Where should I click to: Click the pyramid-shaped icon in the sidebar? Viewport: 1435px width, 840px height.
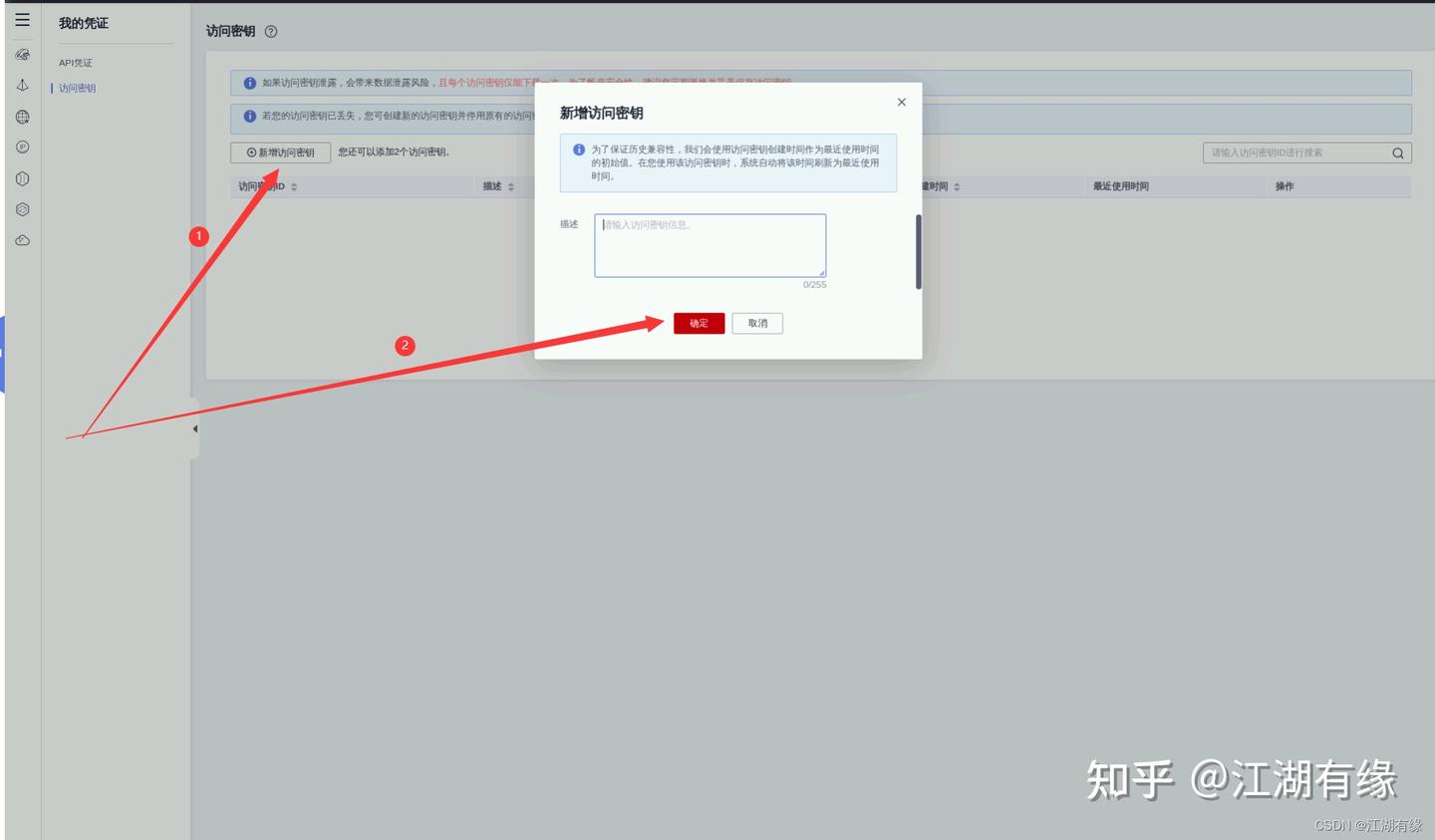22,85
